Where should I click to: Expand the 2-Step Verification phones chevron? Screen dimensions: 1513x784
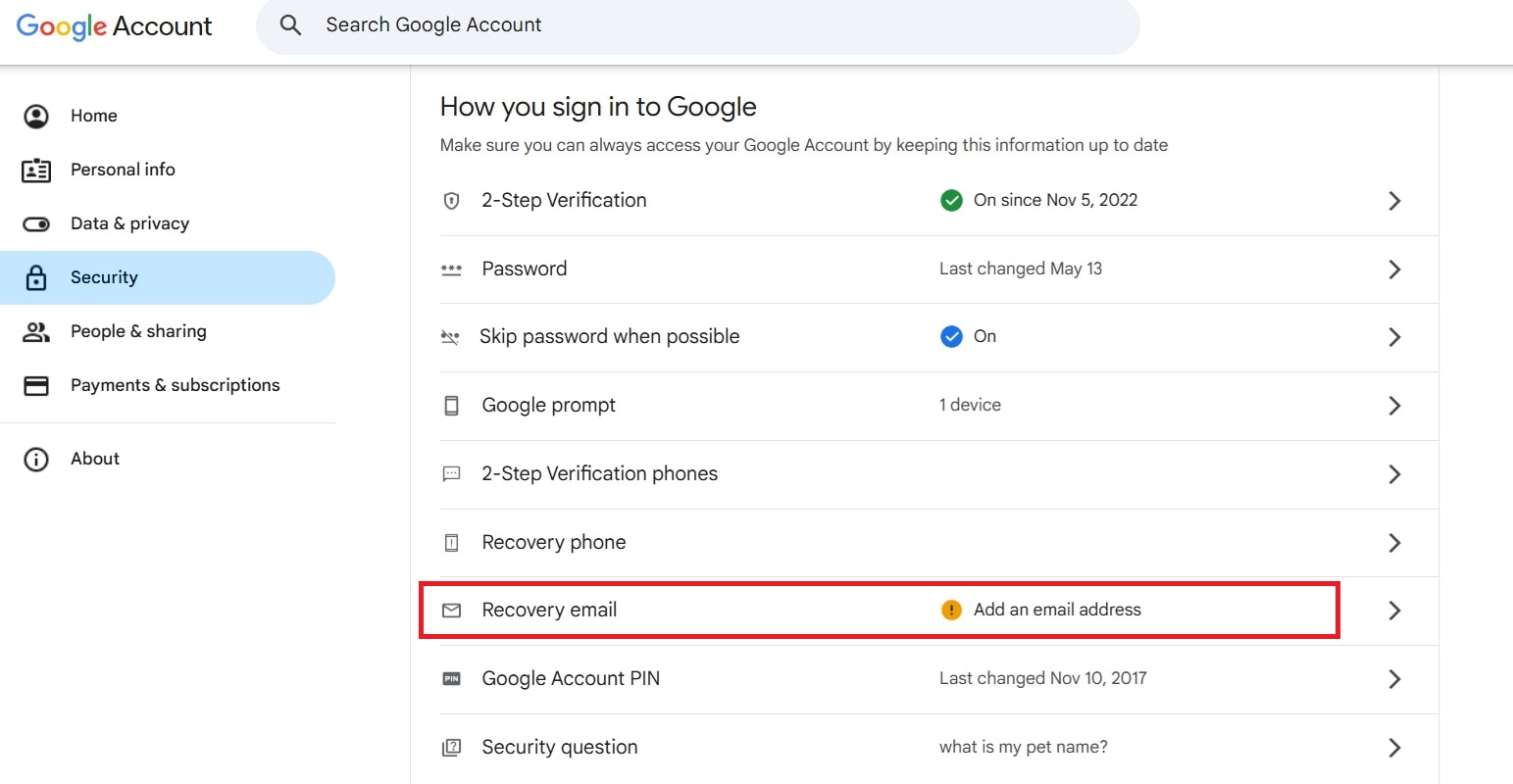[1394, 474]
